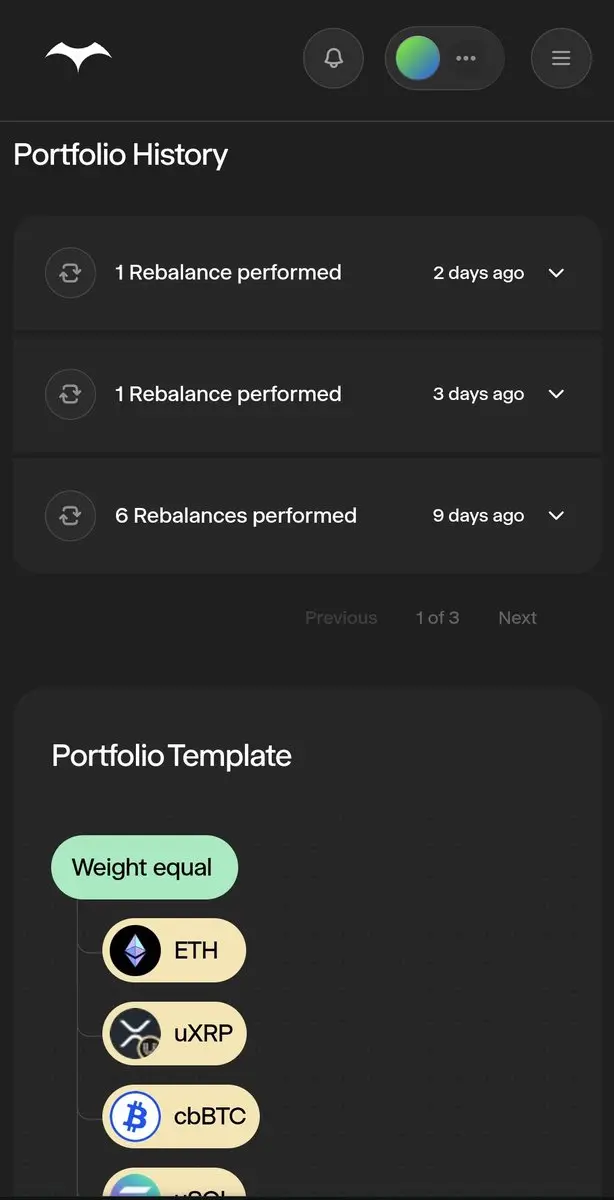Click the 1 of 3 page indicator
This screenshot has width=614, height=1200.
tap(437, 618)
